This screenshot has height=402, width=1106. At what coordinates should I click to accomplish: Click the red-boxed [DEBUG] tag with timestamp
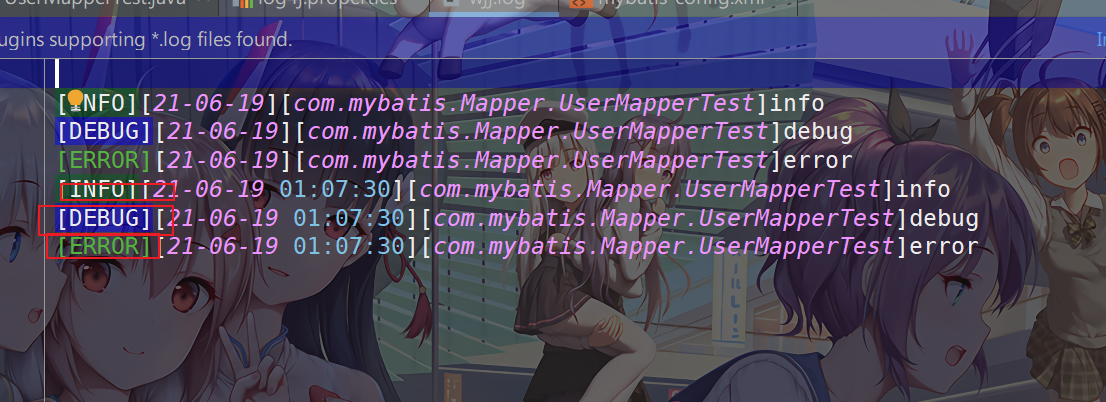tap(104, 218)
